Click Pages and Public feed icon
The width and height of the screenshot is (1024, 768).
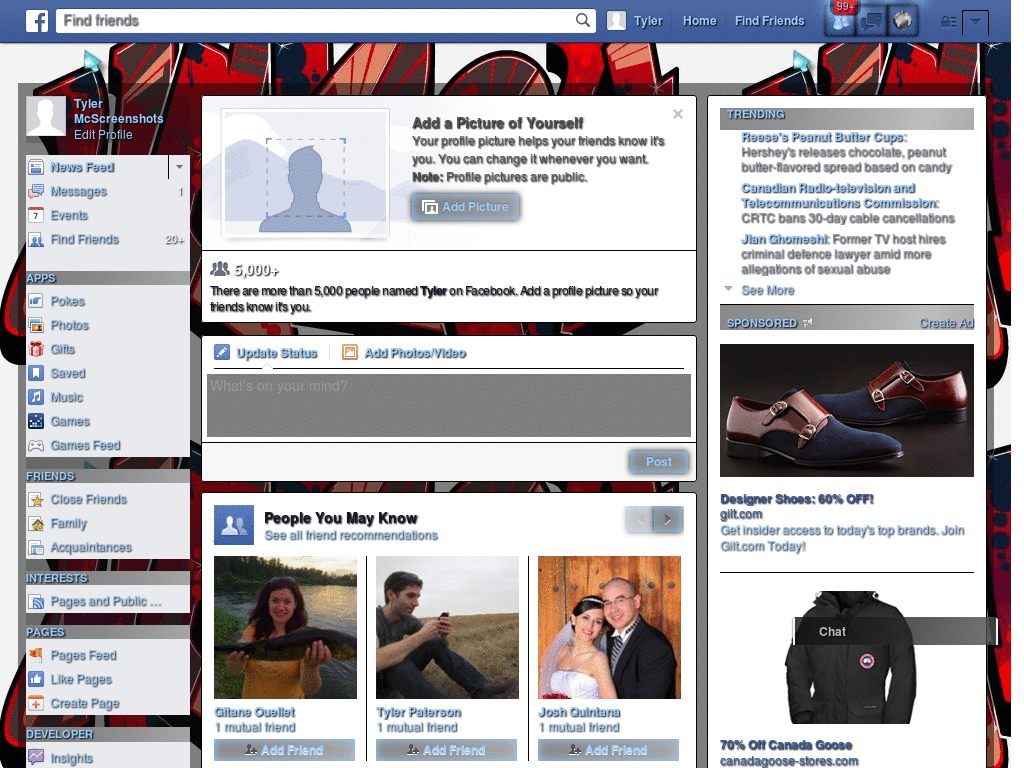36,601
